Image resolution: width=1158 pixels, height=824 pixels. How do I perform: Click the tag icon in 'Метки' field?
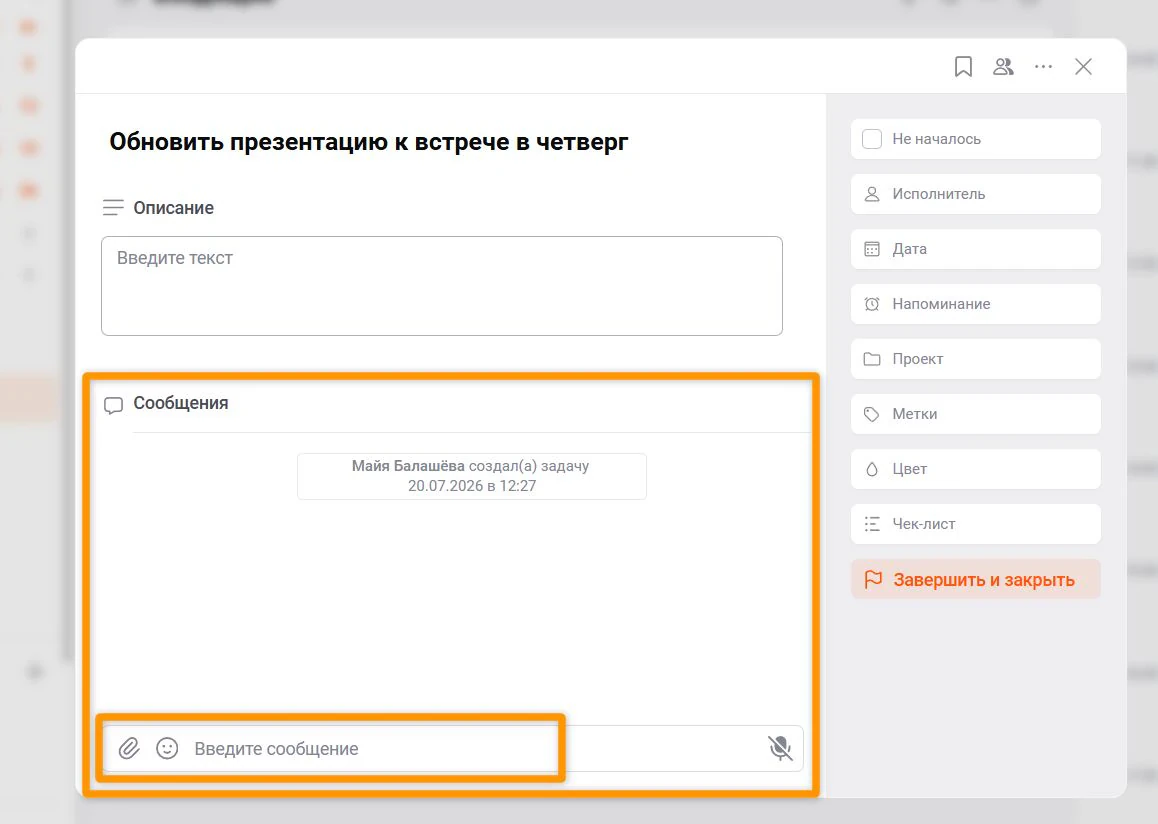tap(872, 414)
